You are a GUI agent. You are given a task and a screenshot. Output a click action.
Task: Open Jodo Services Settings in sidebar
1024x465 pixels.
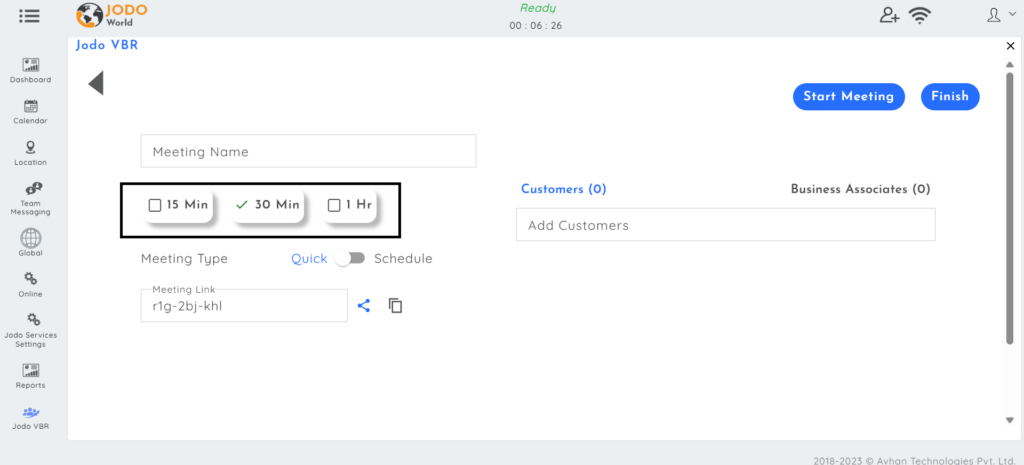31,330
